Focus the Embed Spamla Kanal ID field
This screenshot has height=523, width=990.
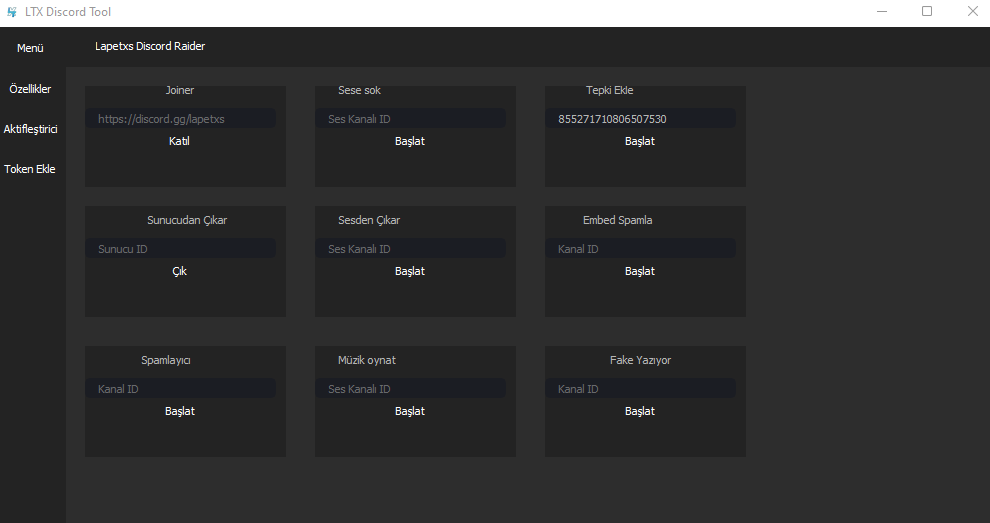click(x=640, y=249)
